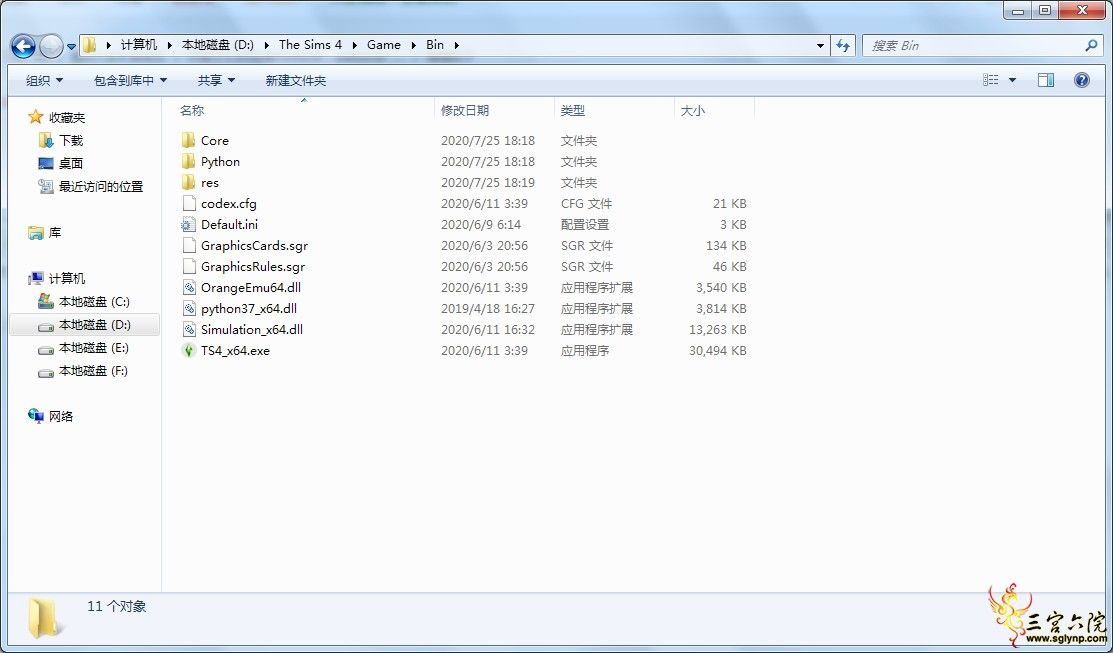Click the Simulation_x64.dll file name
Screen dimensions: 1113x653
252,330
